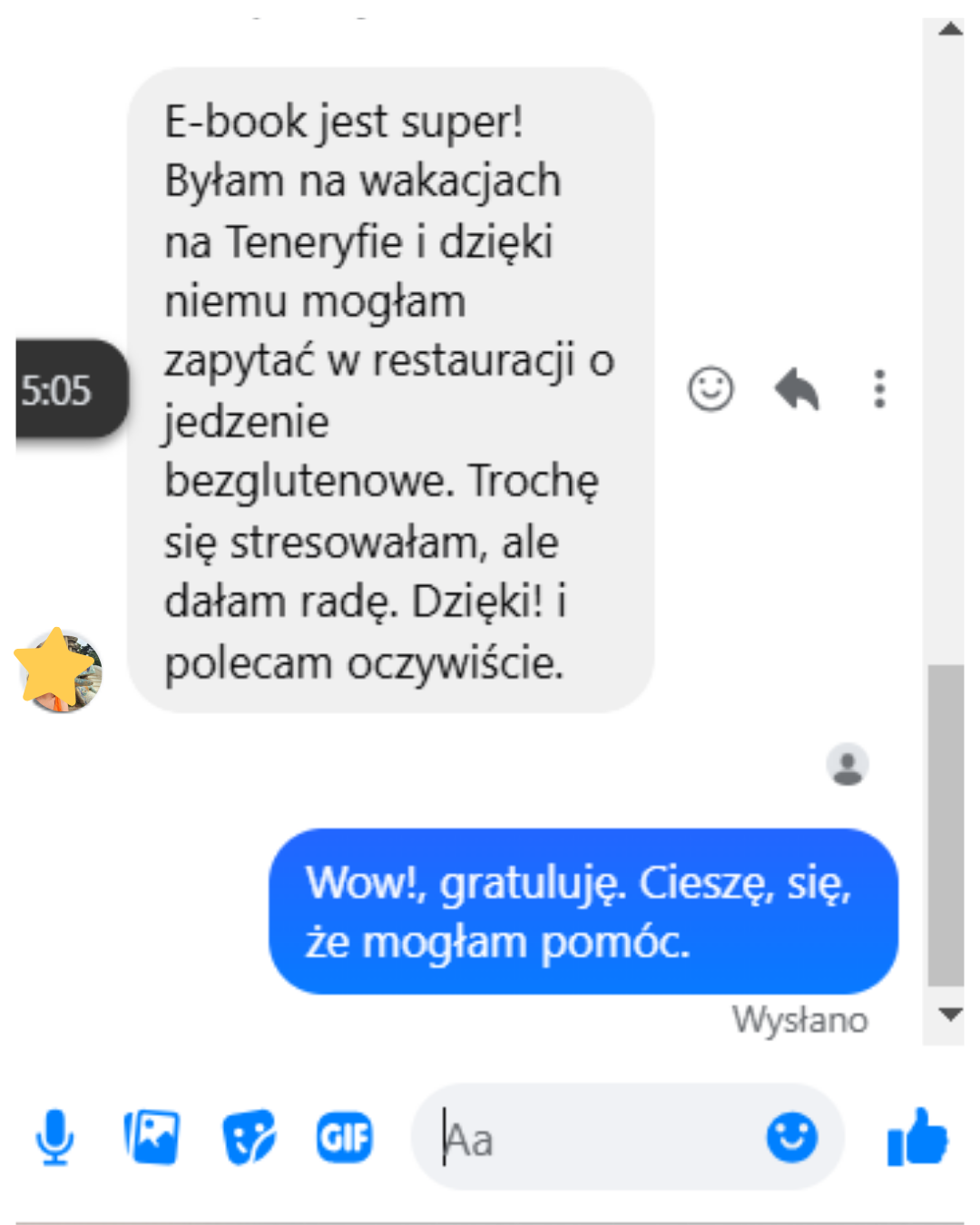The width and height of the screenshot is (980, 1225).
Task: Click the scrollbar up arrow
Action: point(950,29)
